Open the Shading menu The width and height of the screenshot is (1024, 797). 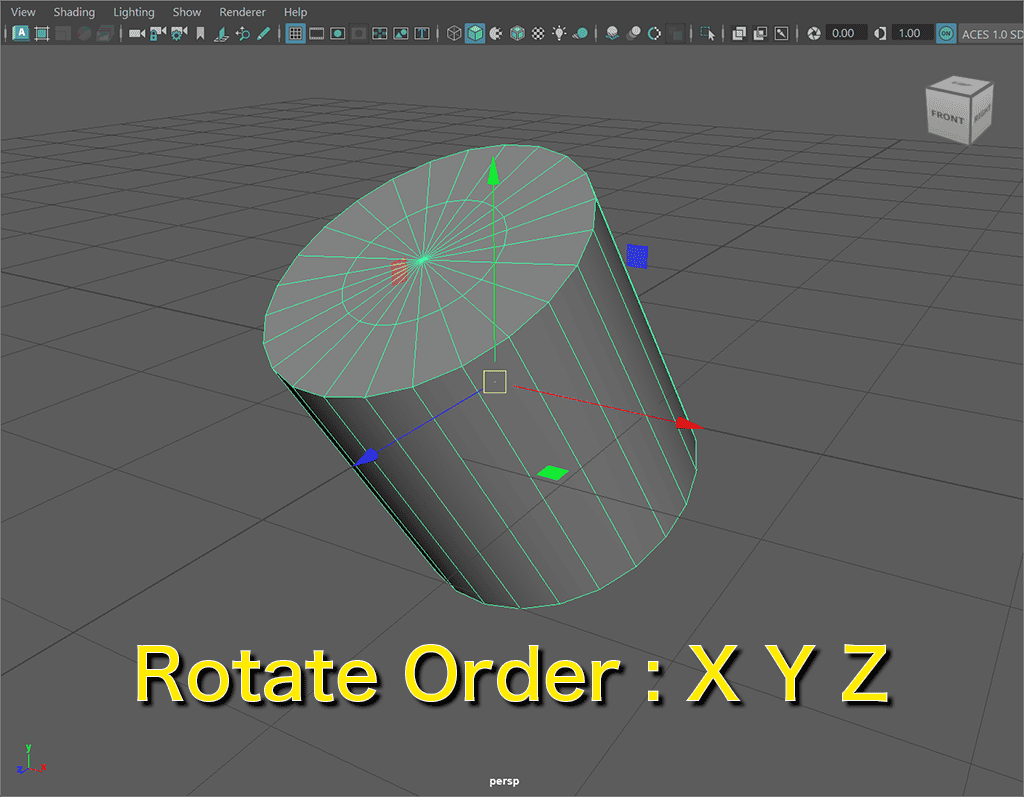click(74, 12)
